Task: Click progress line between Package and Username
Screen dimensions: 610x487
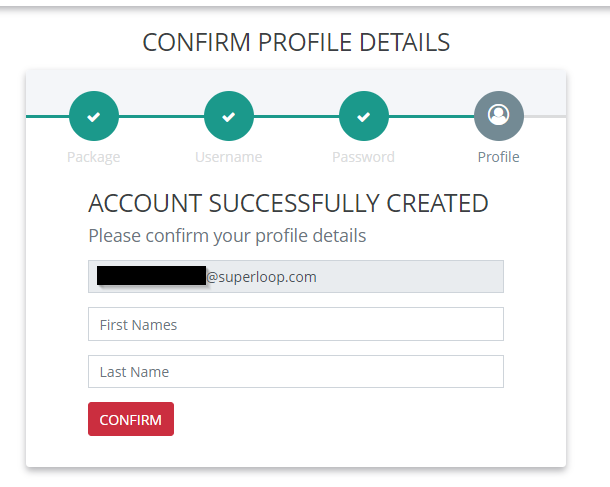Action: tap(161, 117)
